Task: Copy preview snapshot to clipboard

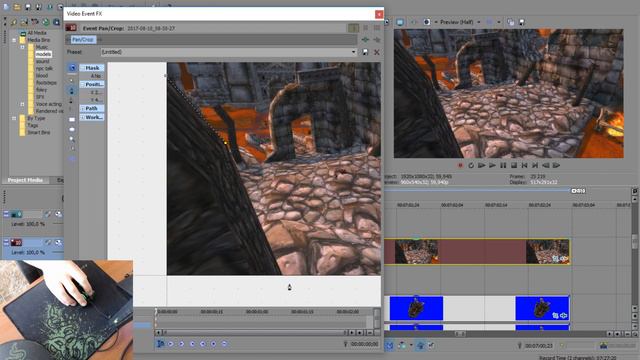Action: pos(511,22)
